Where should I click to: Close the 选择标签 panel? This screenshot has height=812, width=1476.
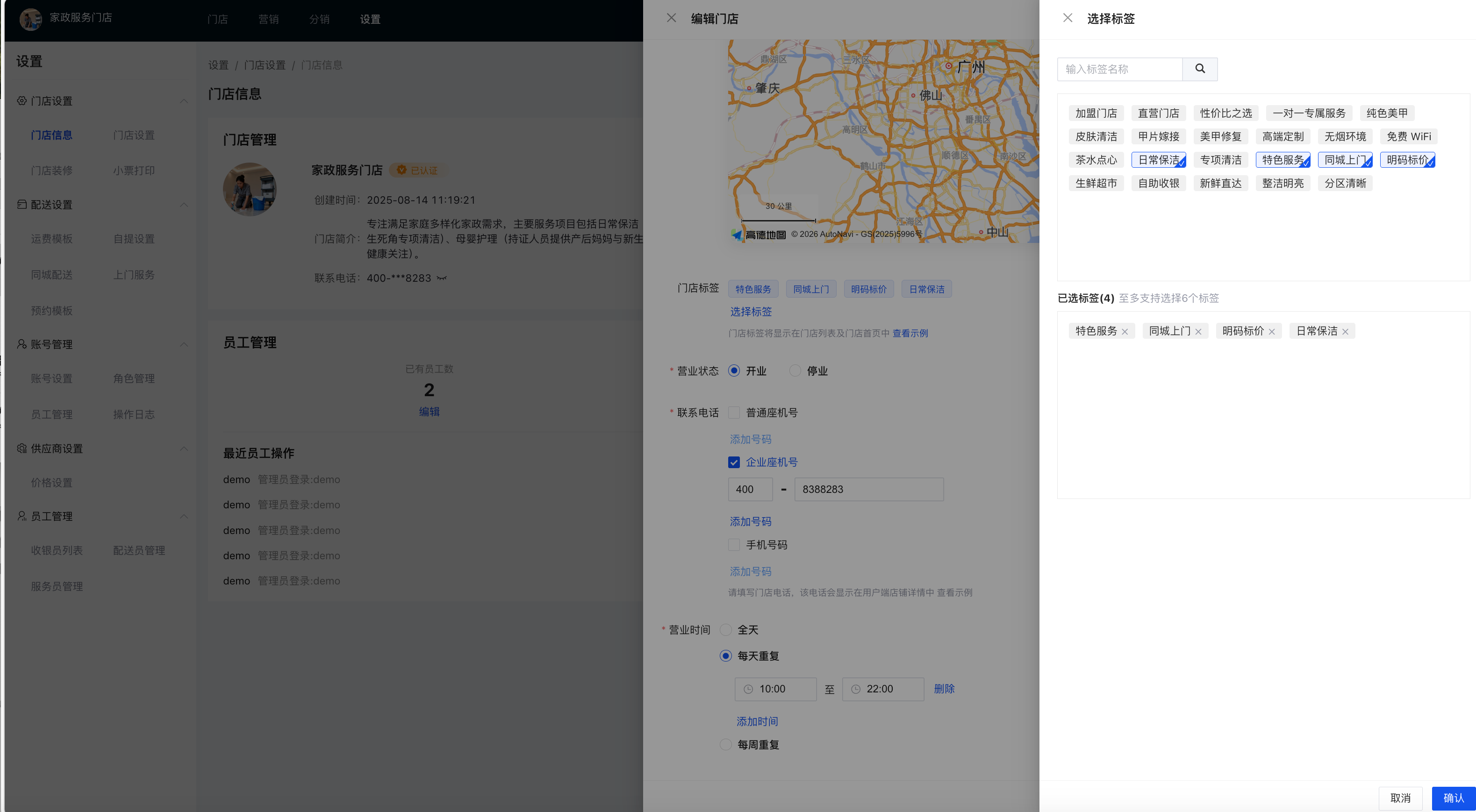tap(1068, 18)
